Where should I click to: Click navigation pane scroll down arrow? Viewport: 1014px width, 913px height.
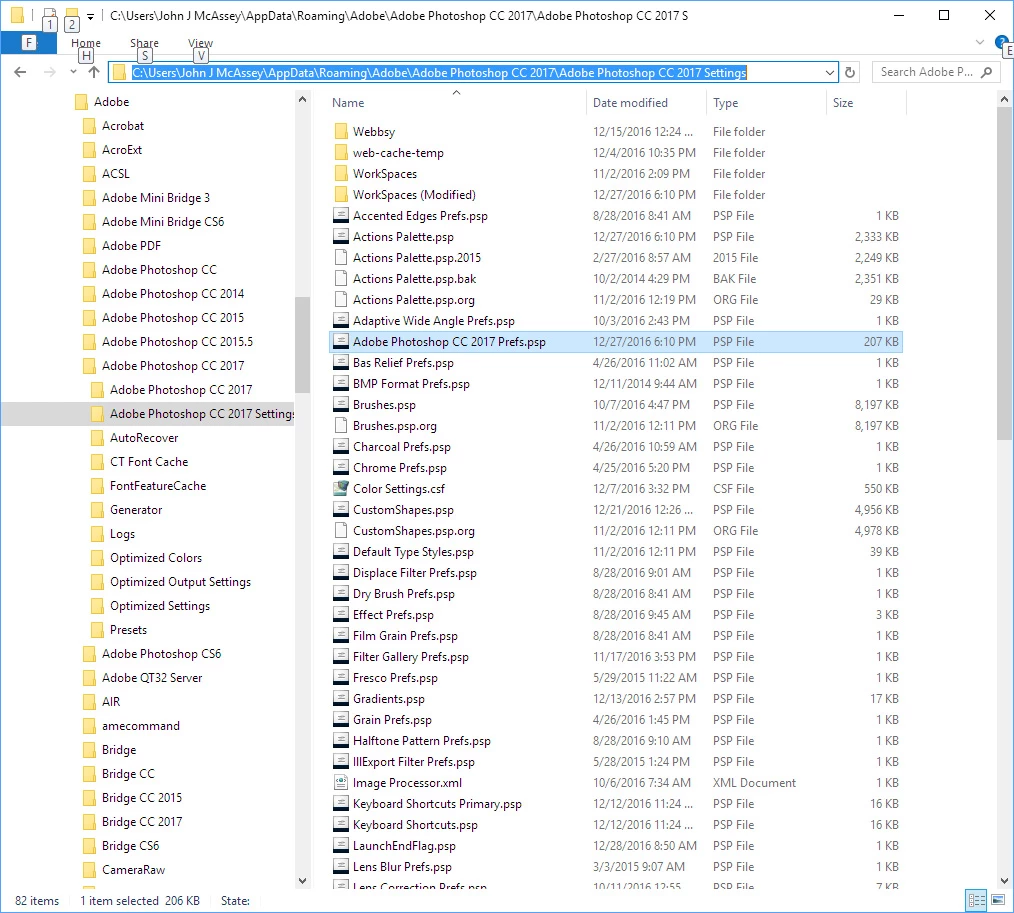click(x=302, y=880)
